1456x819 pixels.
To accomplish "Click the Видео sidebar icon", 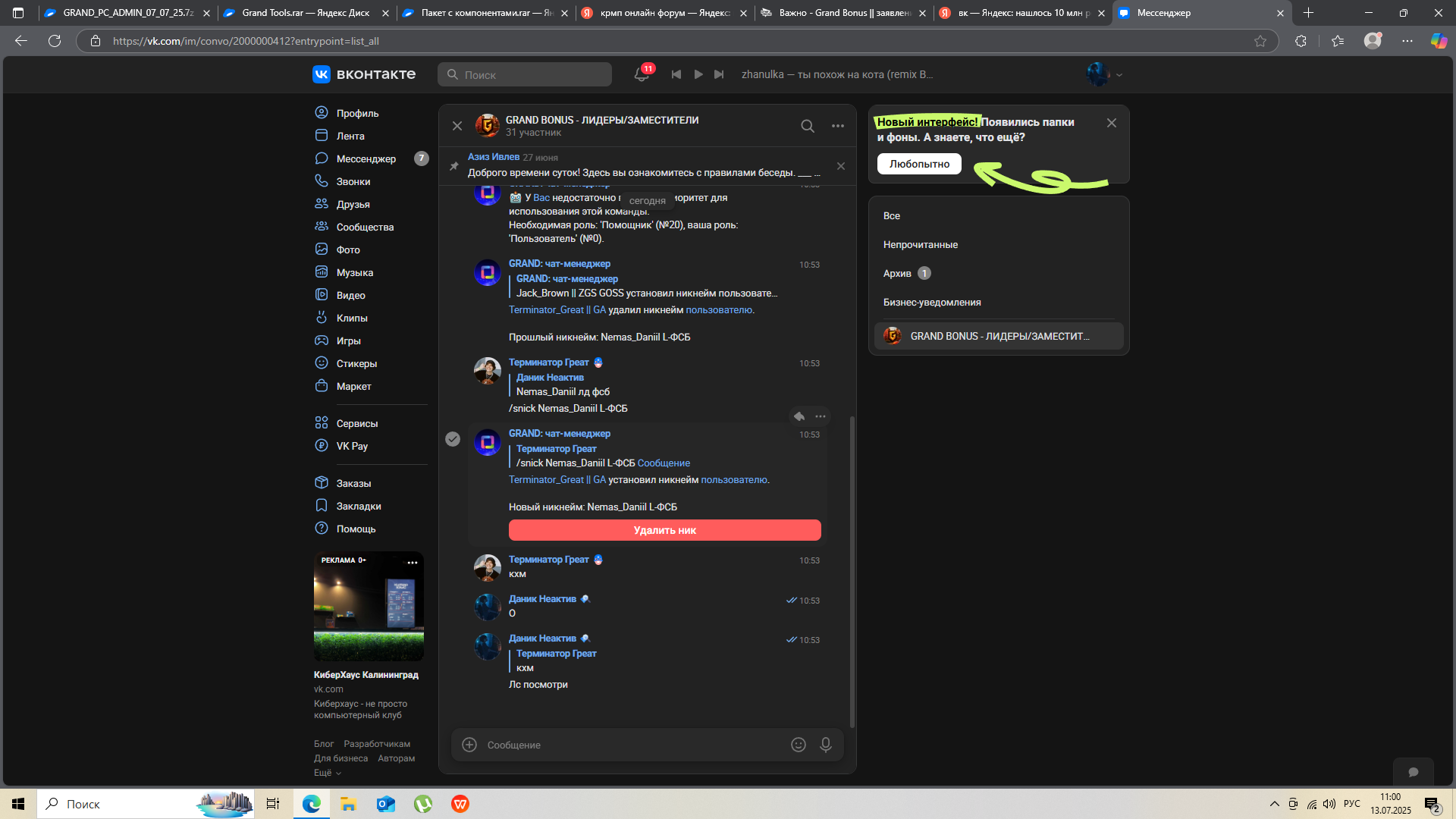I will (x=322, y=295).
